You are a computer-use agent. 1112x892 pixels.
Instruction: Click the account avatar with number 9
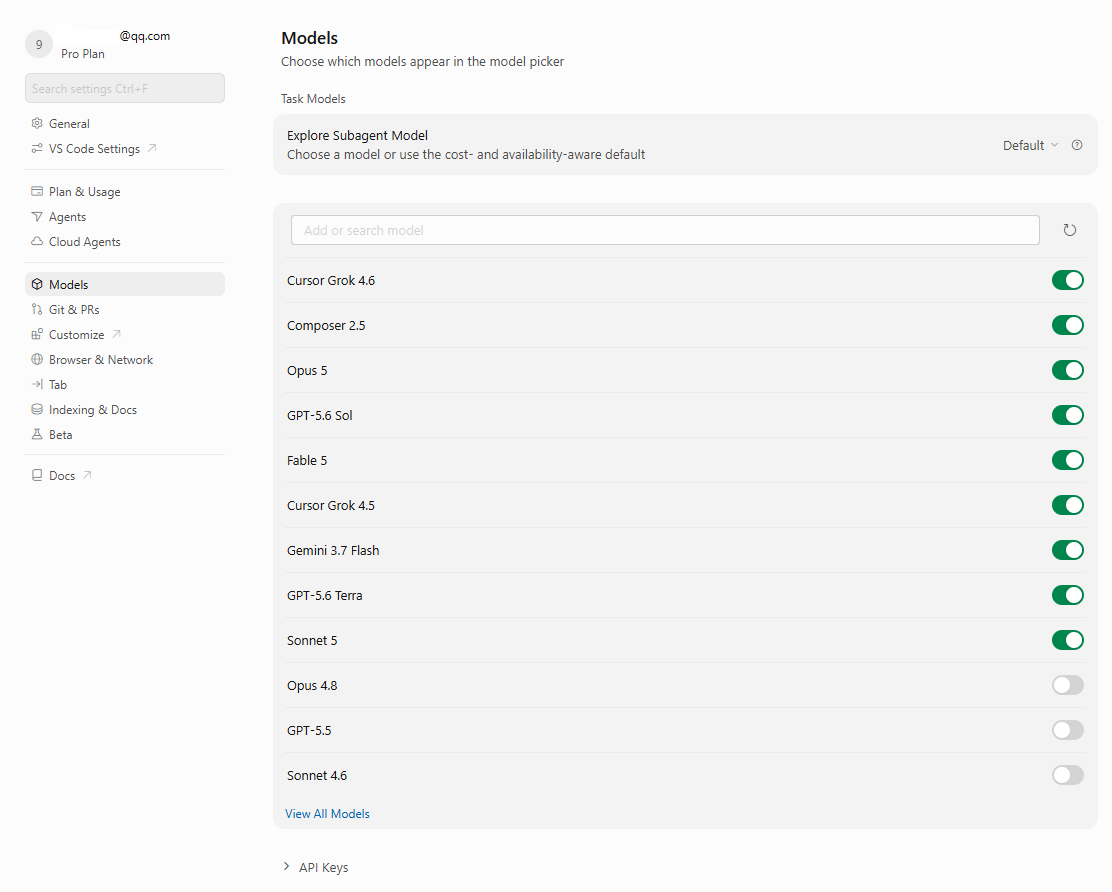pos(39,44)
